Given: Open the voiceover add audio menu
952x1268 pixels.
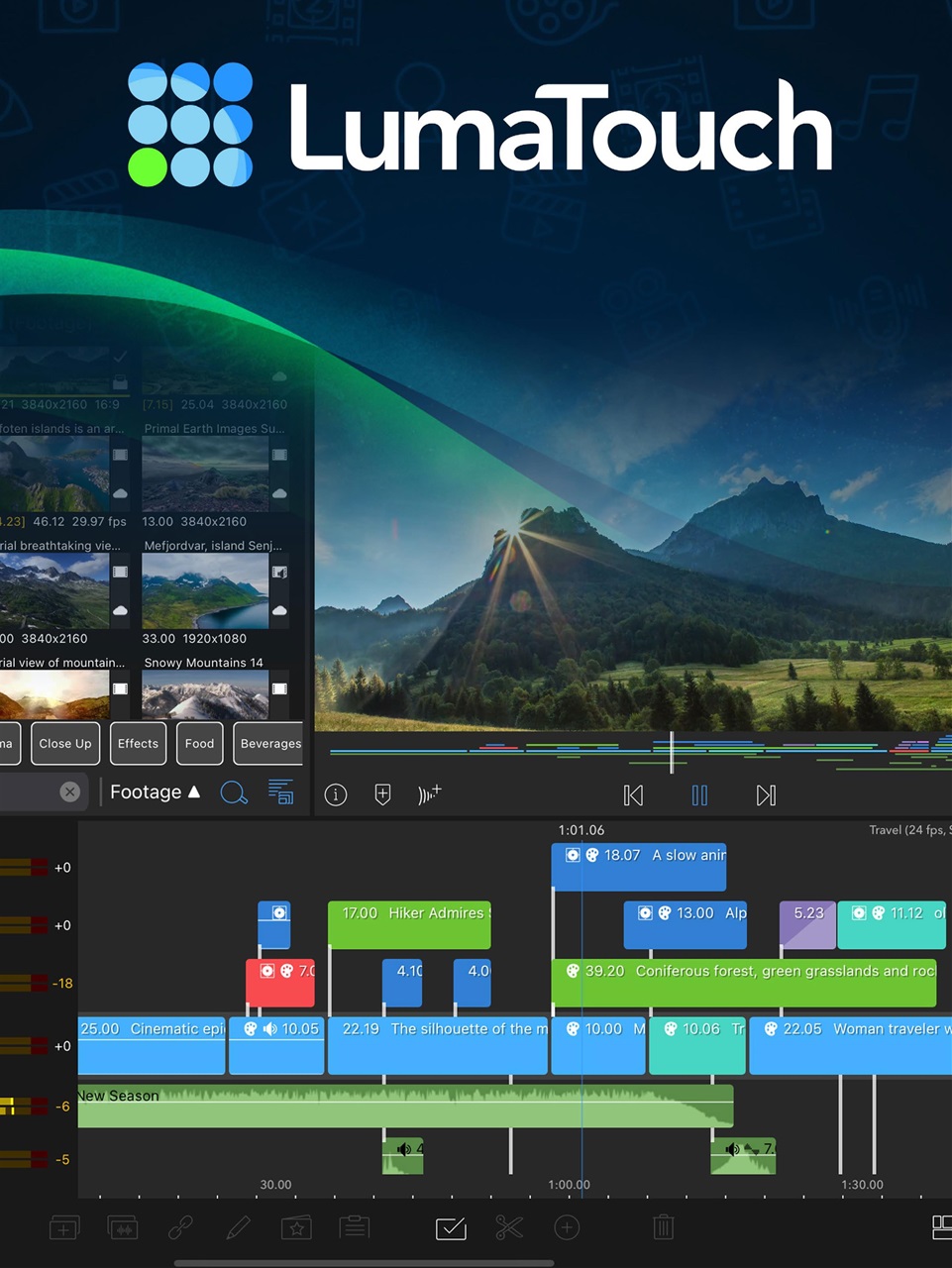Looking at the screenshot, I should [429, 794].
